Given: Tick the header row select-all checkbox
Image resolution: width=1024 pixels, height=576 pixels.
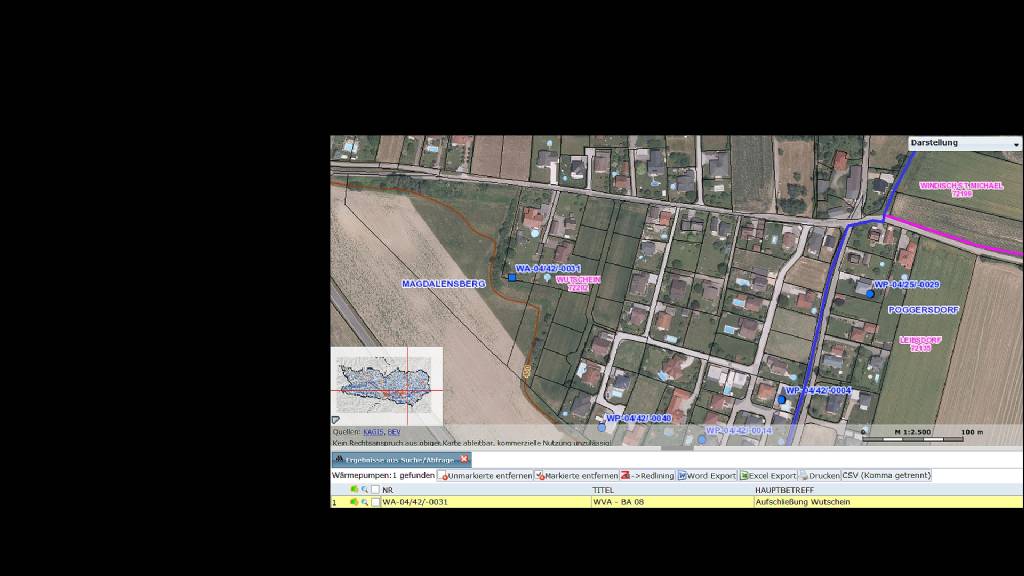Looking at the screenshot, I should (x=376, y=489).
